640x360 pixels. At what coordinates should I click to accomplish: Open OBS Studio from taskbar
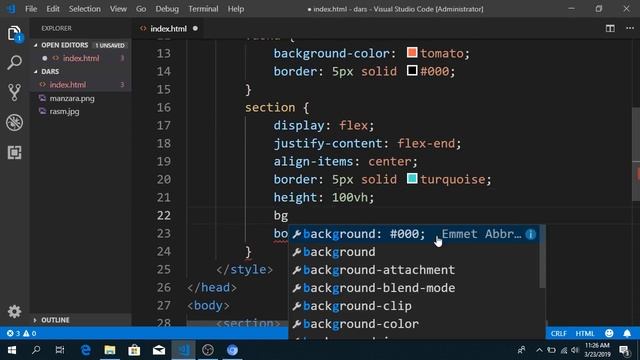click(x=208, y=350)
